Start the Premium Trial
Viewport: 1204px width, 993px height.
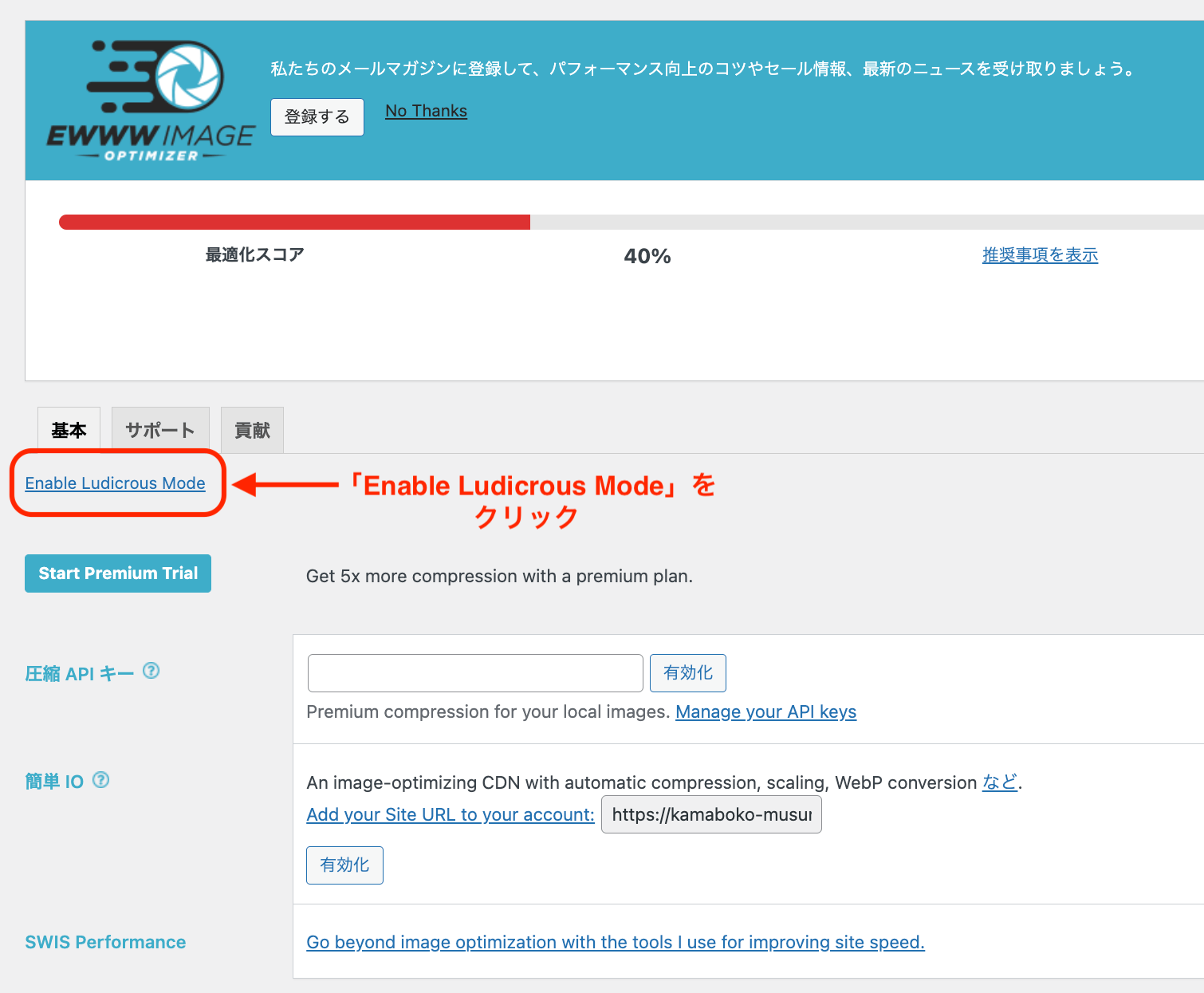[x=118, y=573]
